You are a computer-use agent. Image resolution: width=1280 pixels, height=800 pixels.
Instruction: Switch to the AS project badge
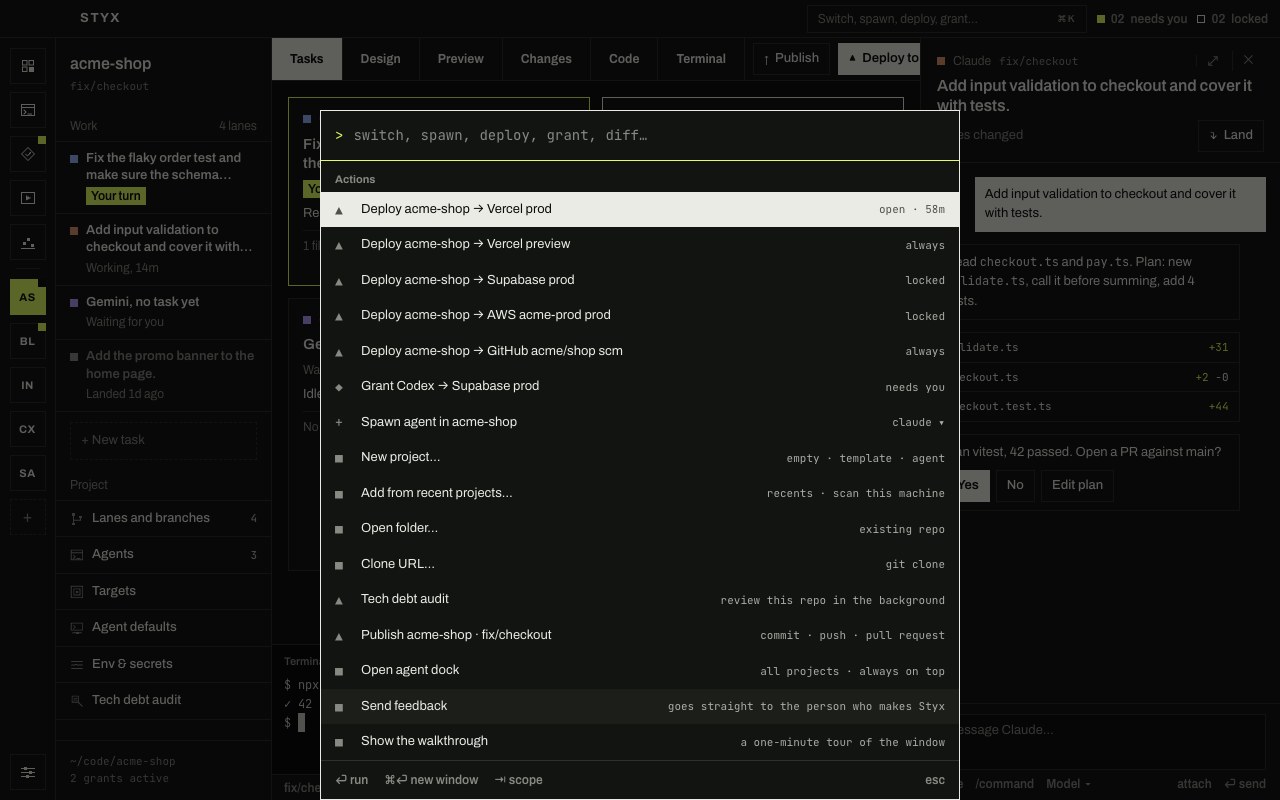click(28, 297)
